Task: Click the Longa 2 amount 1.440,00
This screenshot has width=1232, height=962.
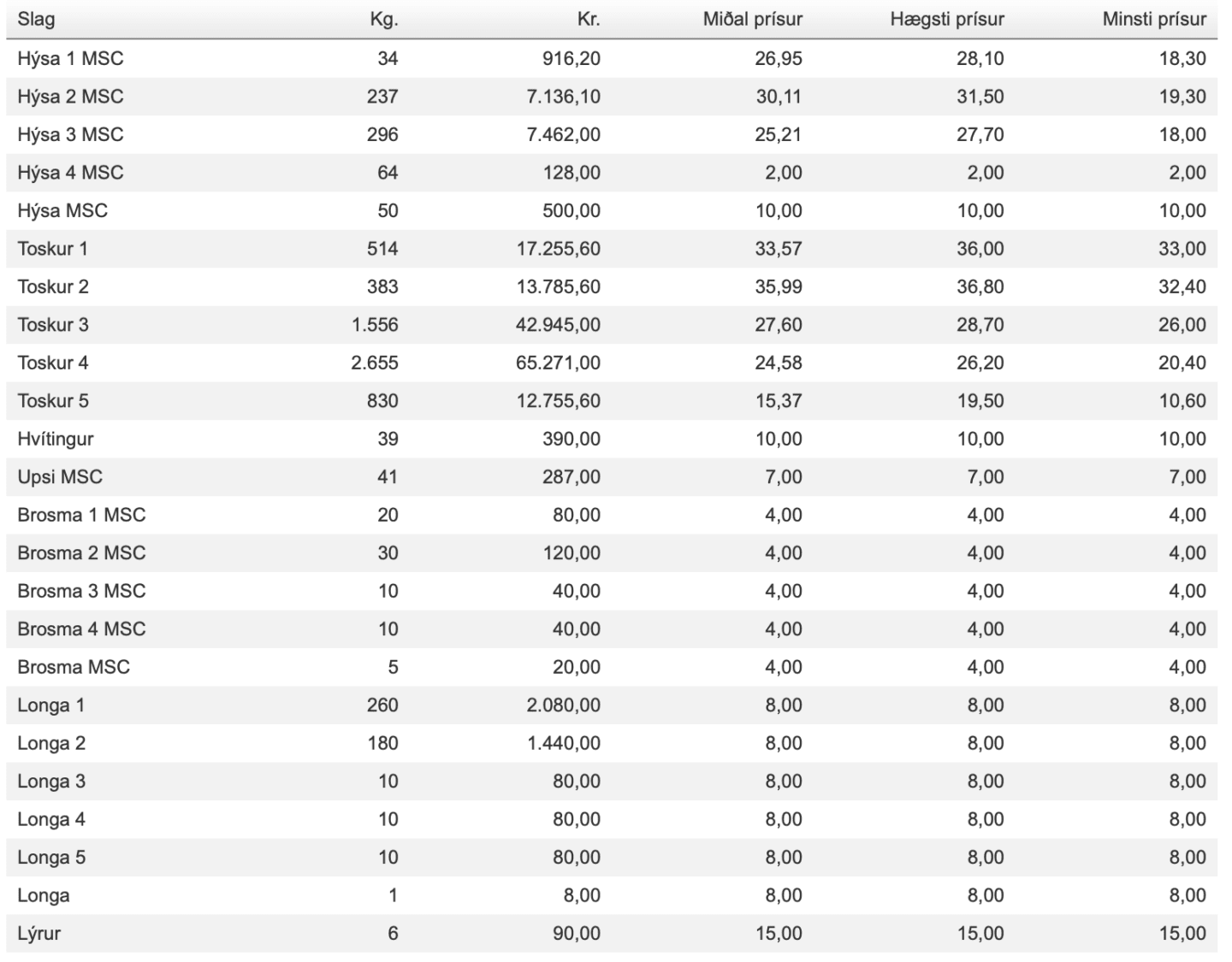Action: pyautogui.click(x=564, y=743)
